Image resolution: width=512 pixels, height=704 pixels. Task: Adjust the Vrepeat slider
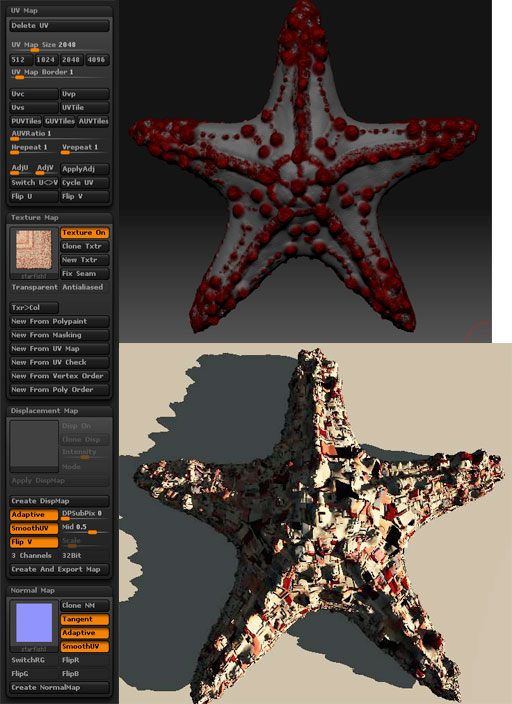pyautogui.click(x=84, y=149)
